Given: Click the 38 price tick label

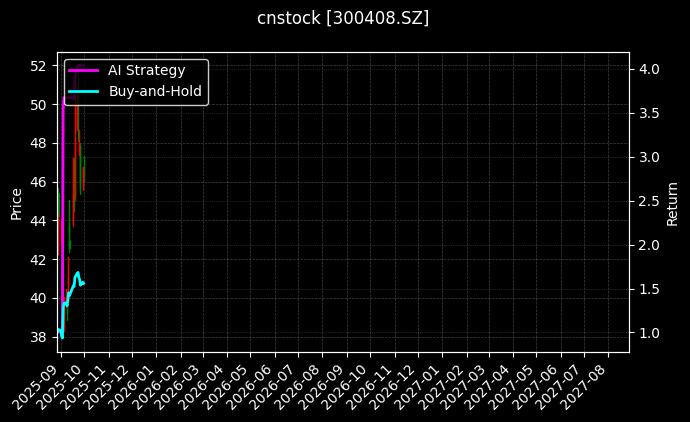Looking at the screenshot, I should pos(39,337).
